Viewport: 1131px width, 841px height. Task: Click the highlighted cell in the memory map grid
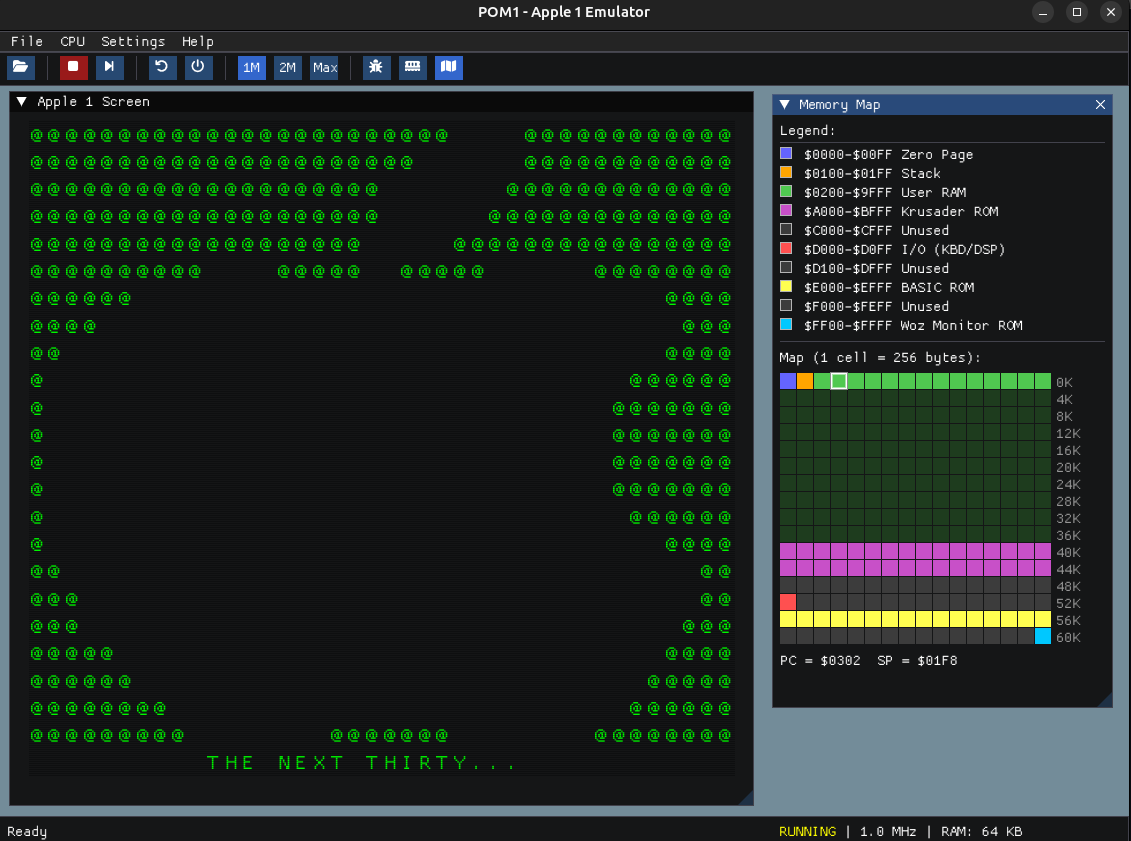839,381
